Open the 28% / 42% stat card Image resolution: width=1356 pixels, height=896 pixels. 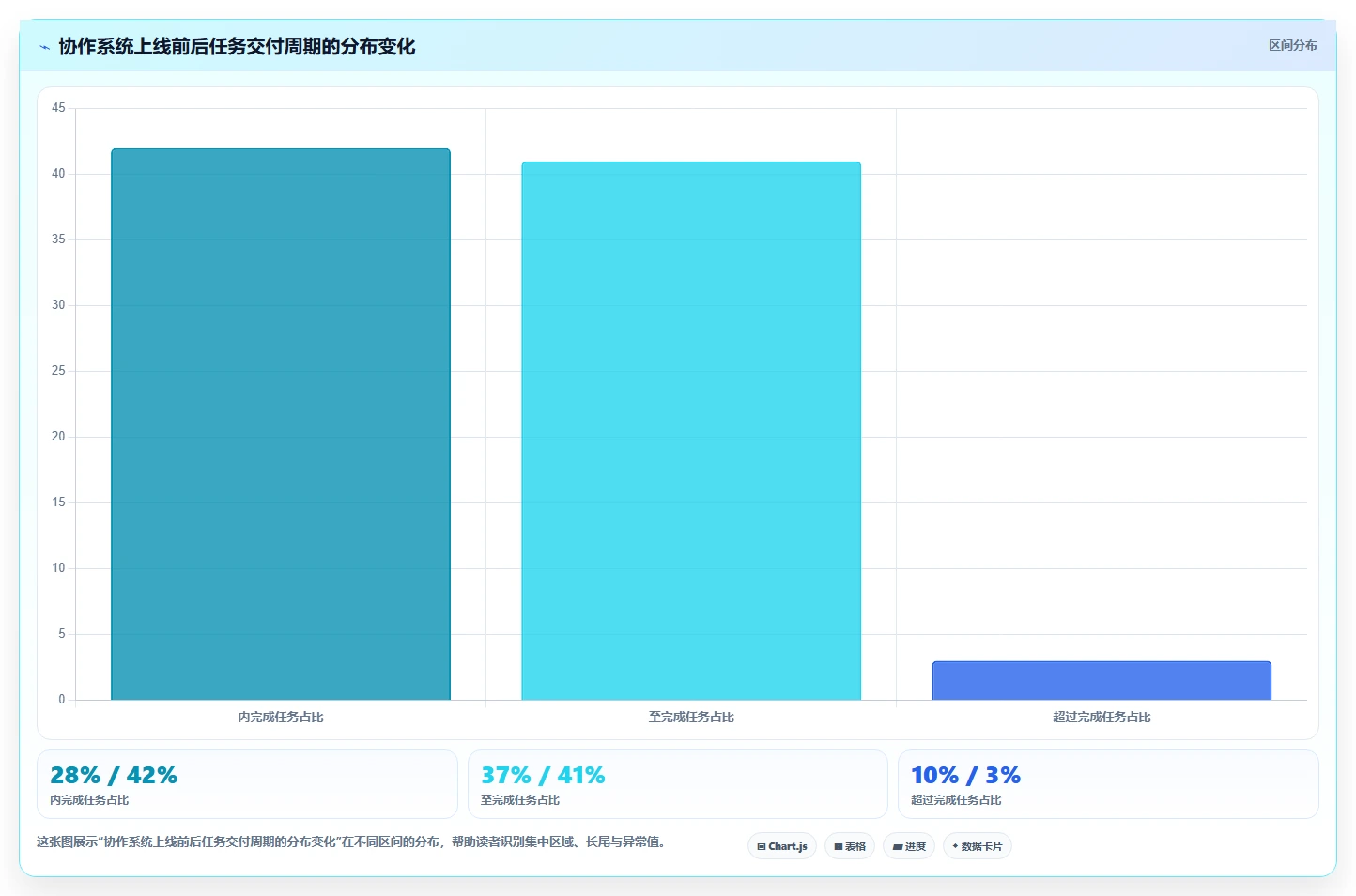247,784
